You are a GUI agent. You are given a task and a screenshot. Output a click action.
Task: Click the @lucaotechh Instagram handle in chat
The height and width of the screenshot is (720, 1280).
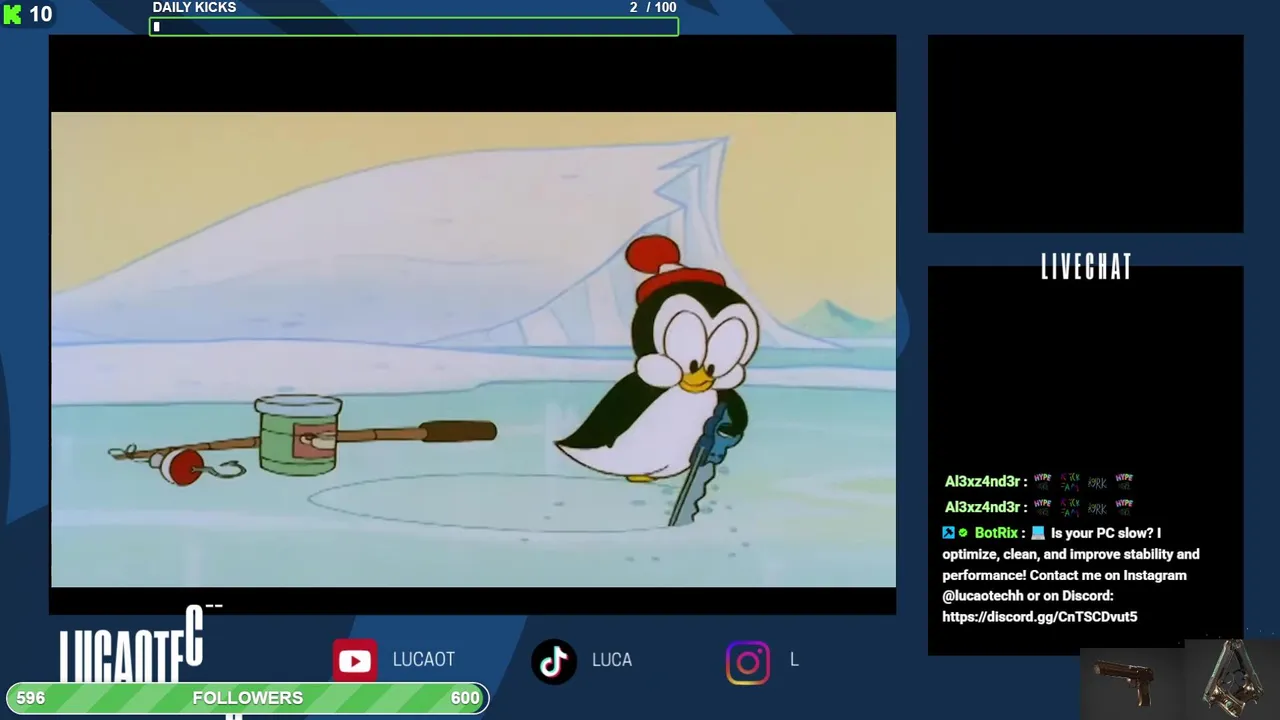983,596
